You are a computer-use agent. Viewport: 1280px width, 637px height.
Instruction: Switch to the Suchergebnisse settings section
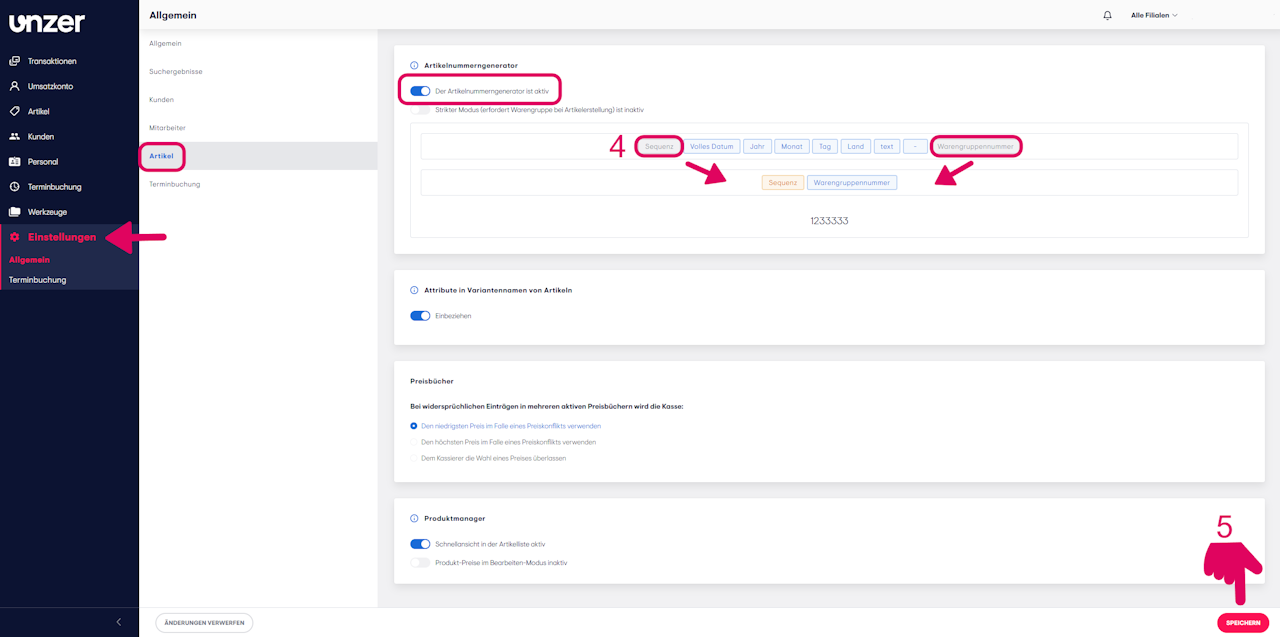pos(176,71)
